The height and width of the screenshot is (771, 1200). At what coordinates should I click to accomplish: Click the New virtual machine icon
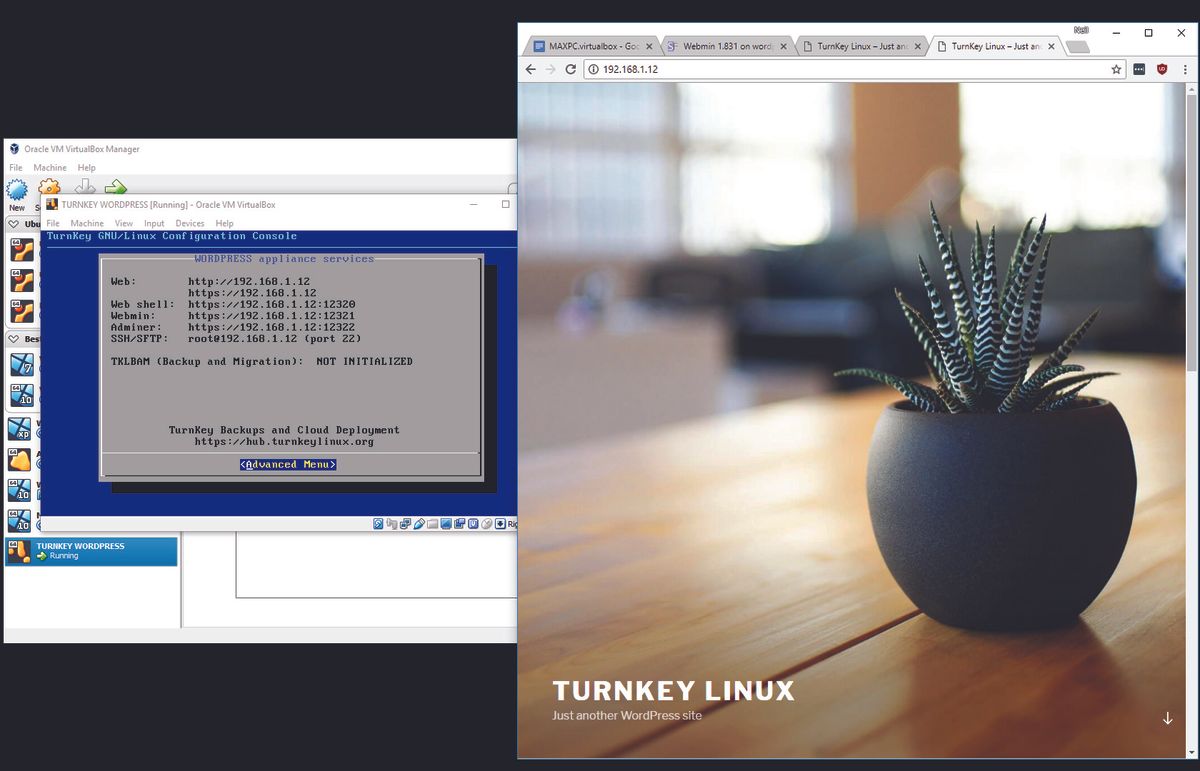[17, 187]
